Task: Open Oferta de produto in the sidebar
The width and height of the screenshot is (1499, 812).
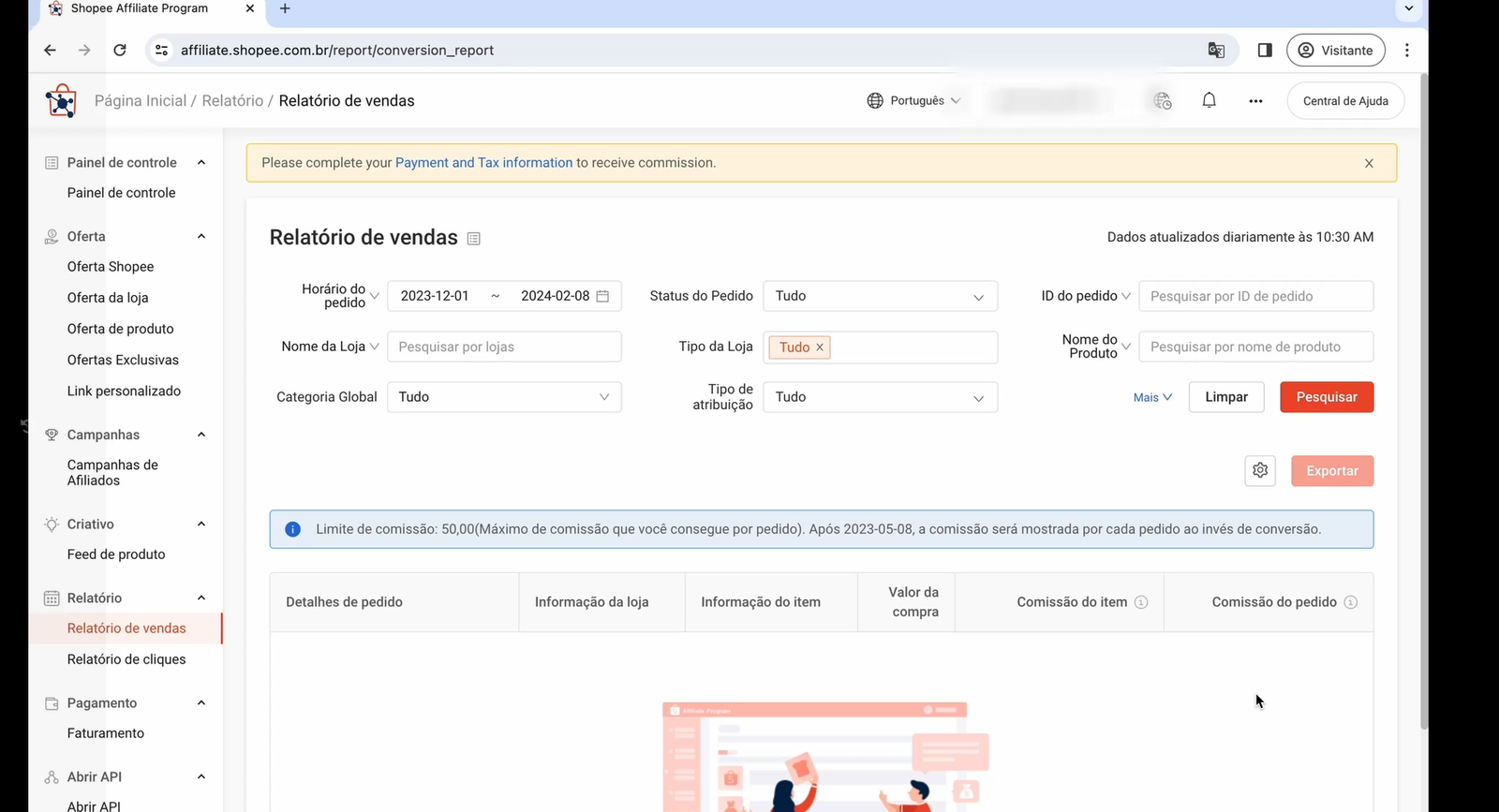Action: 120,329
